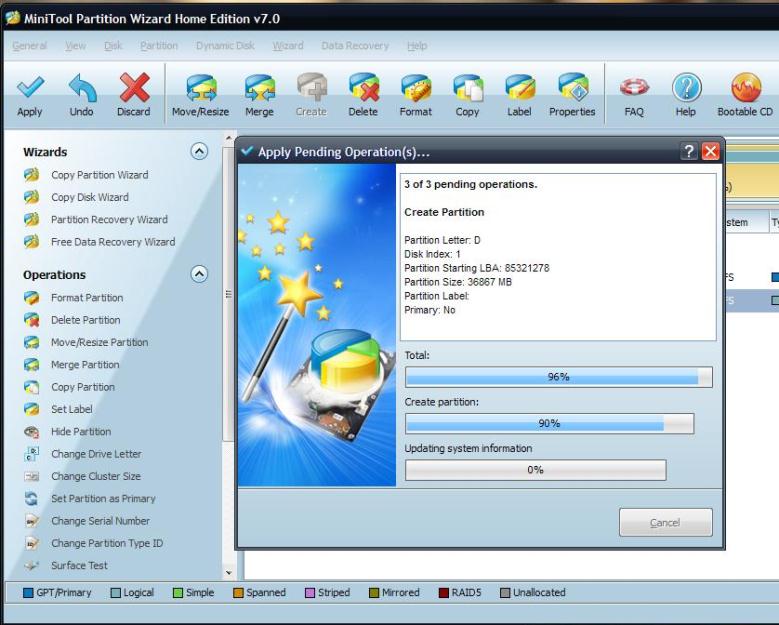Click the Mirrored olive legend swatch
779x625 pixels.
tap(374, 593)
